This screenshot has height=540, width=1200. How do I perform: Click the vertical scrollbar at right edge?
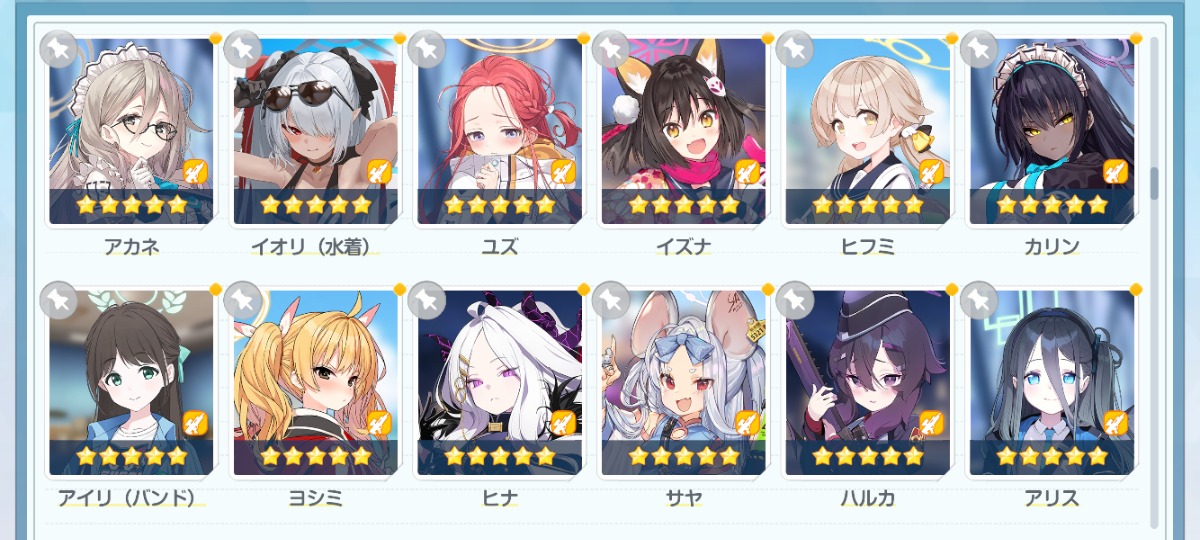tap(1155, 280)
